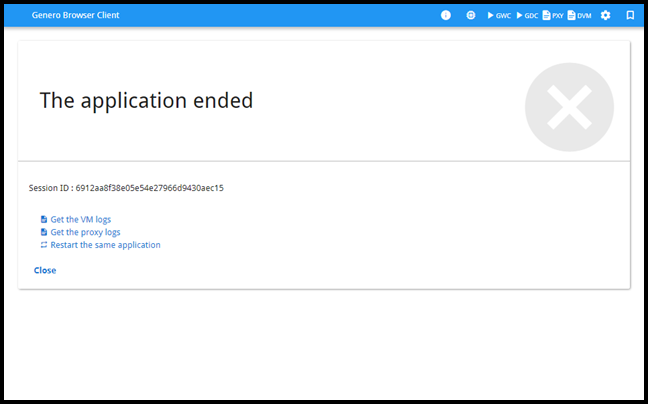Open the PXY proxy log file
648x404 pixels.
pyautogui.click(x=553, y=16)
